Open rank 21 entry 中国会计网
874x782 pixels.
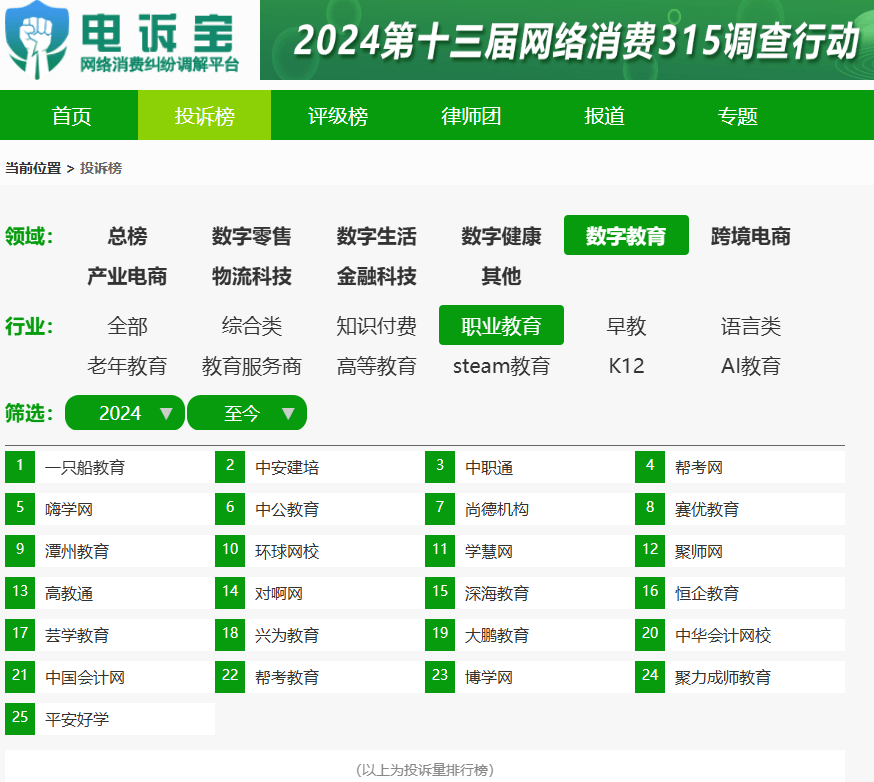110,677
